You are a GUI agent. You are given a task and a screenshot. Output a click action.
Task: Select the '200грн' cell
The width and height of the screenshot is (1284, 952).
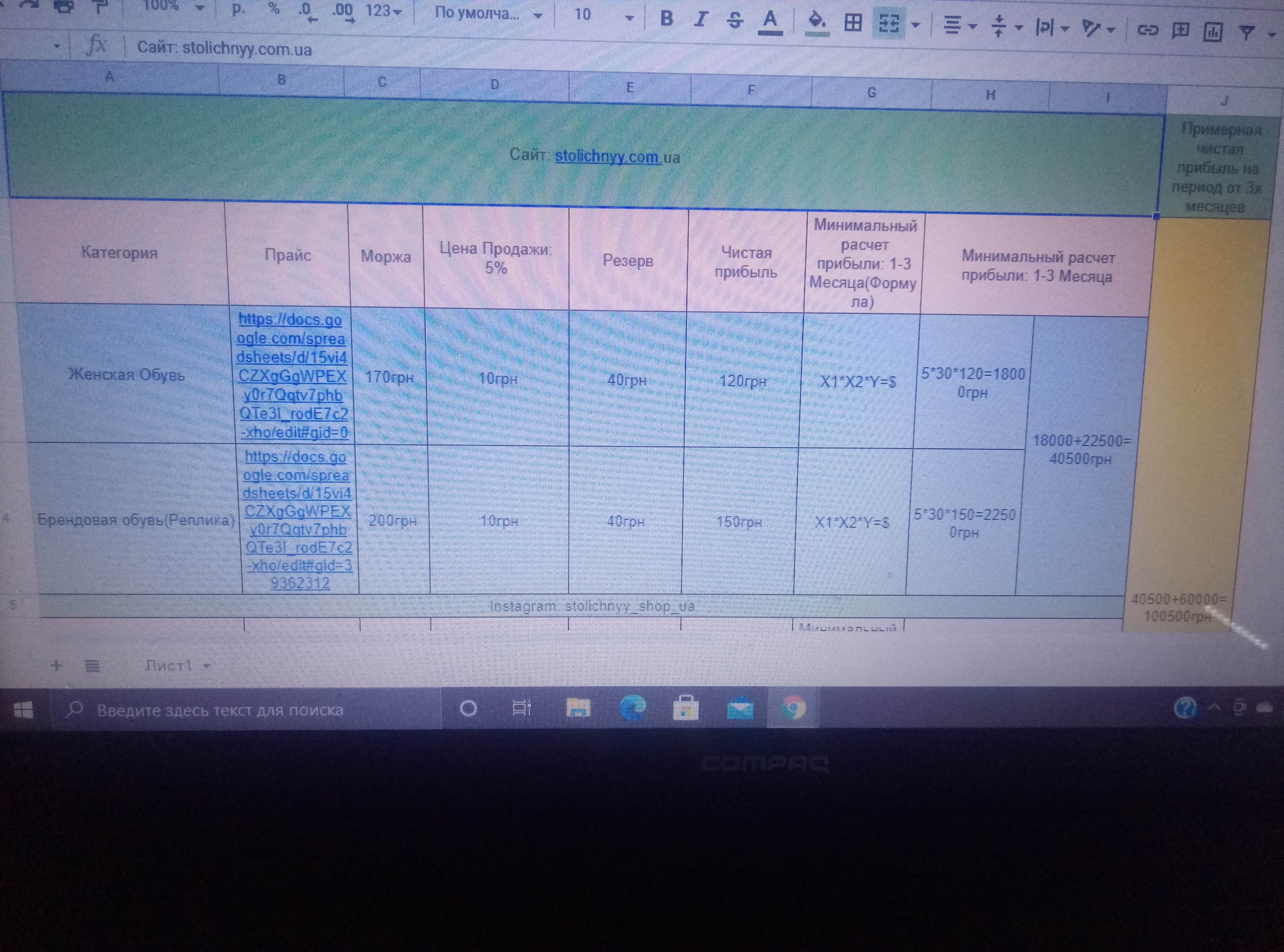pyautogui.click(x=393, y=521)
